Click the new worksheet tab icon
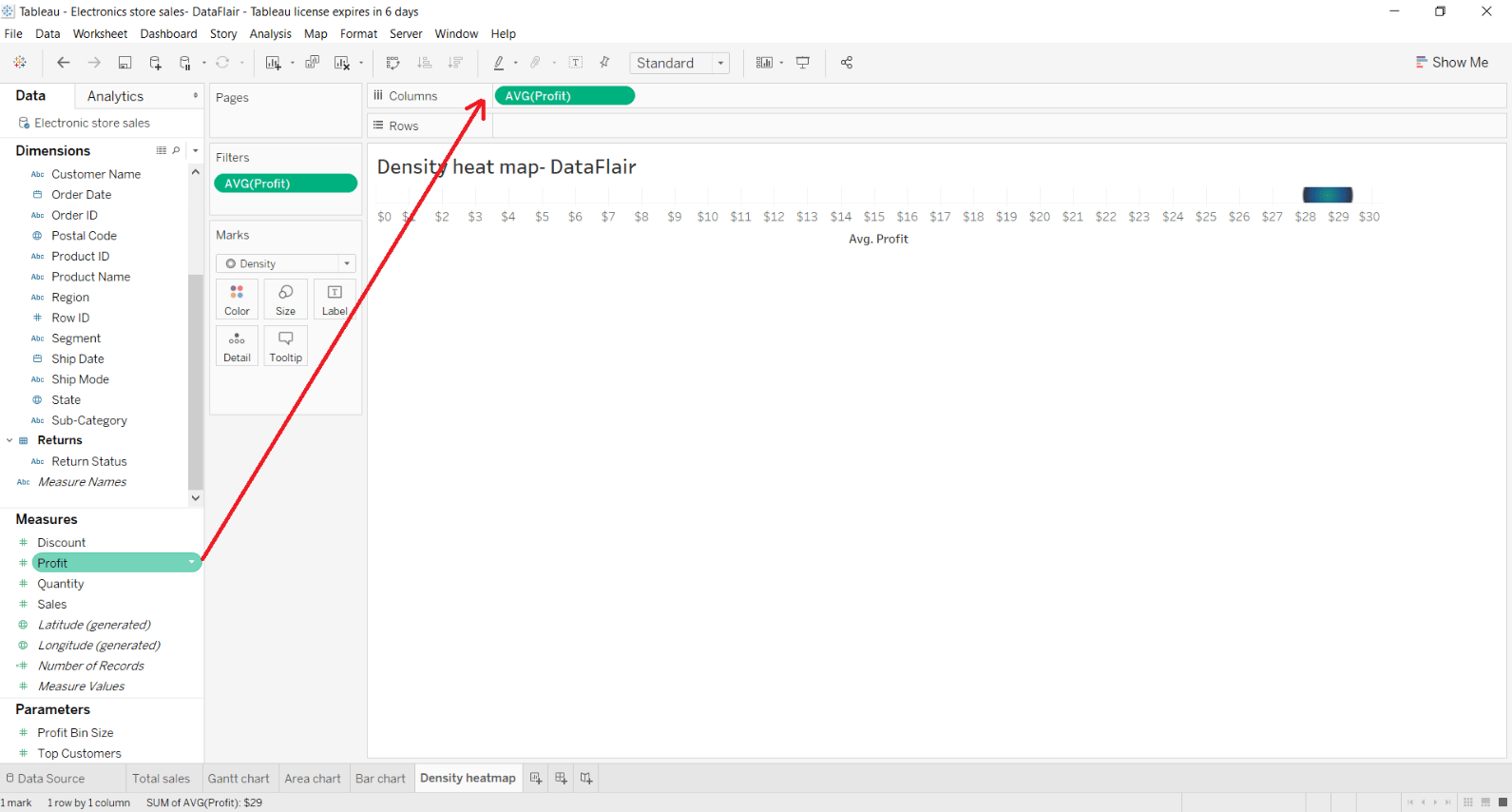Image resolution: width=1512 pixels, height=812 pixels. pos(536,778)
